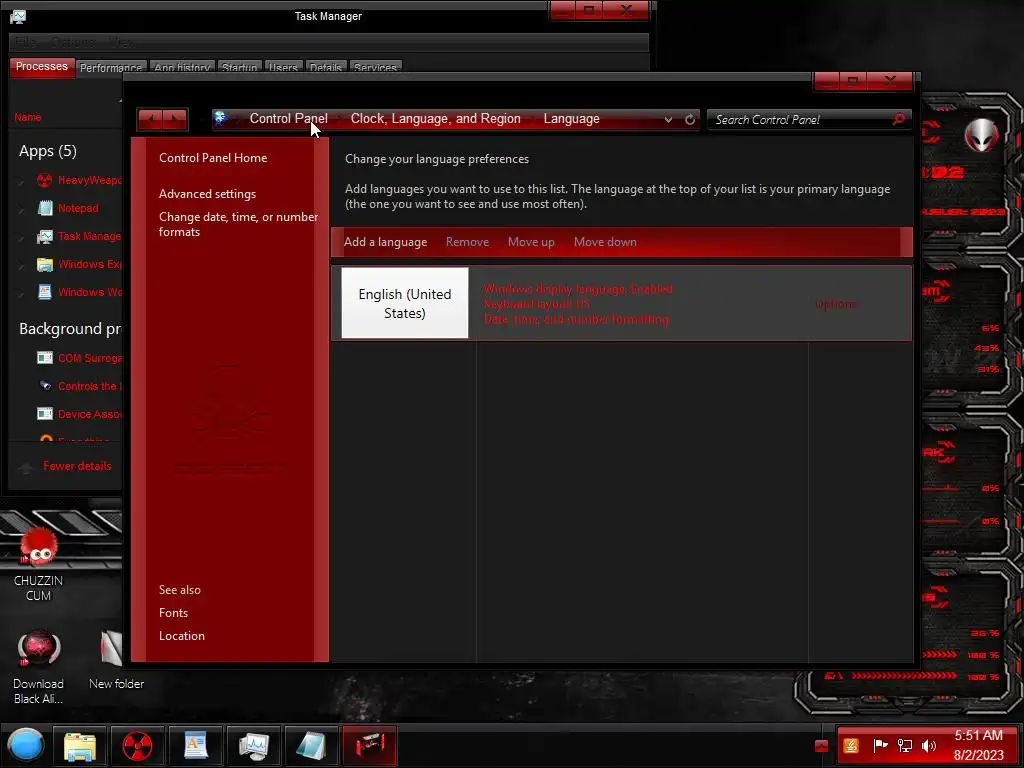Click the COM Surrogate process icon

[x=45, y=358]
